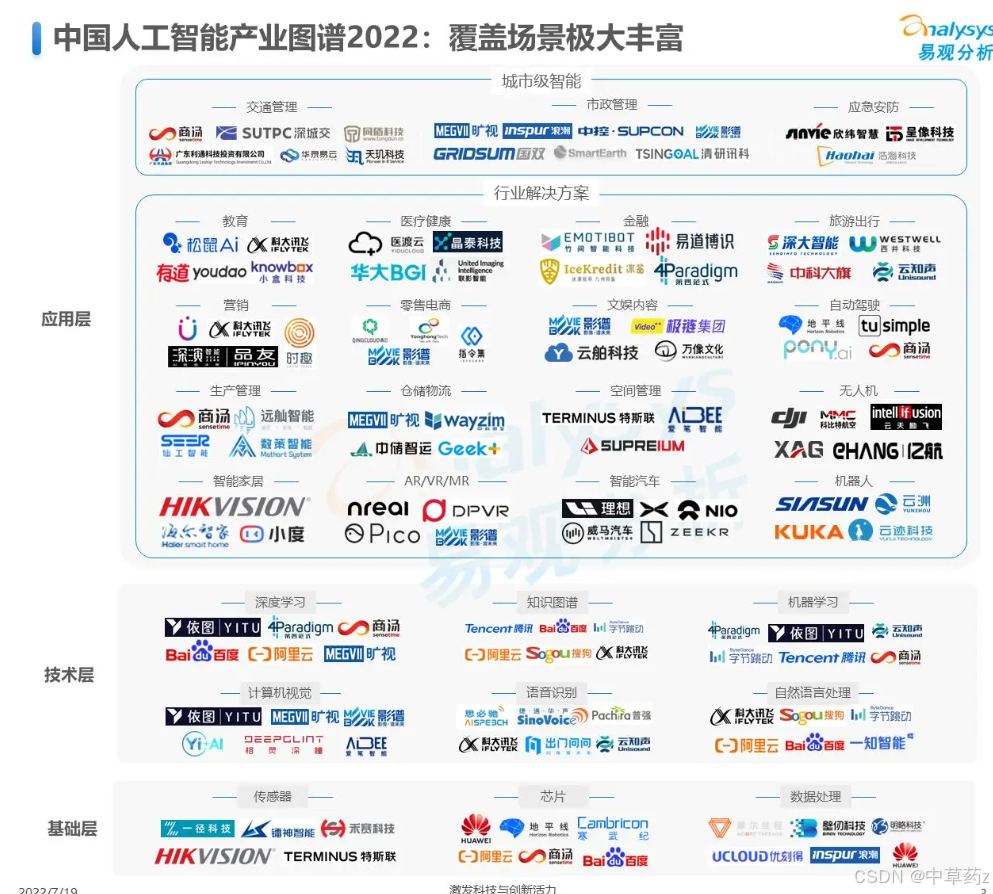
Task: Open the TSINGOAL清研讯科 logo
Action: click(x=692, y=154)
